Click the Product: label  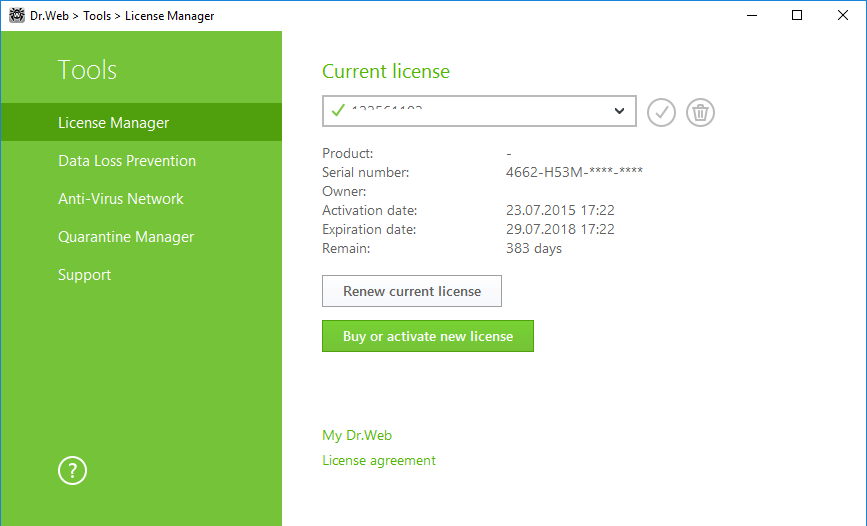[348, 153]
